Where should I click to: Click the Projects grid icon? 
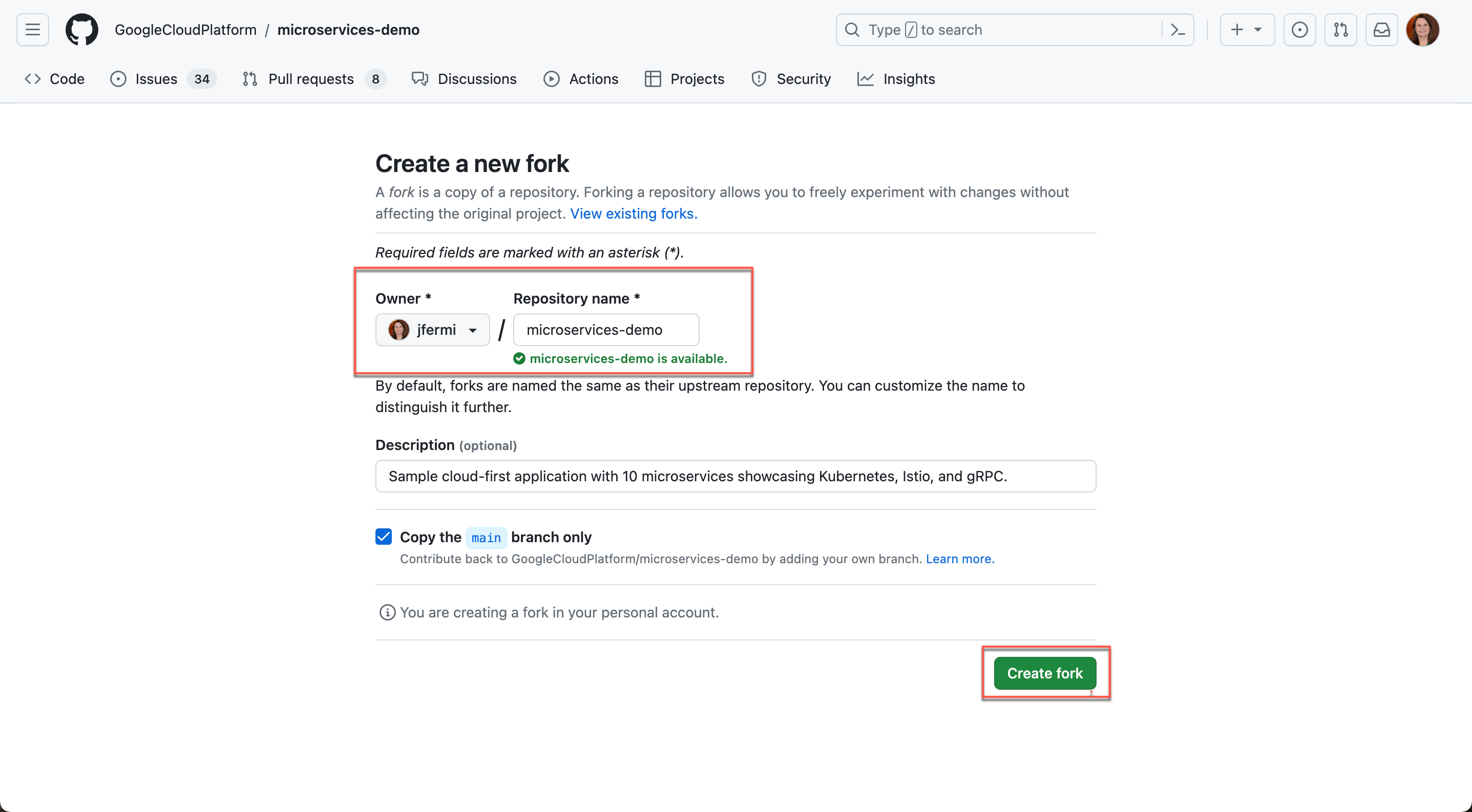(652, 78)
